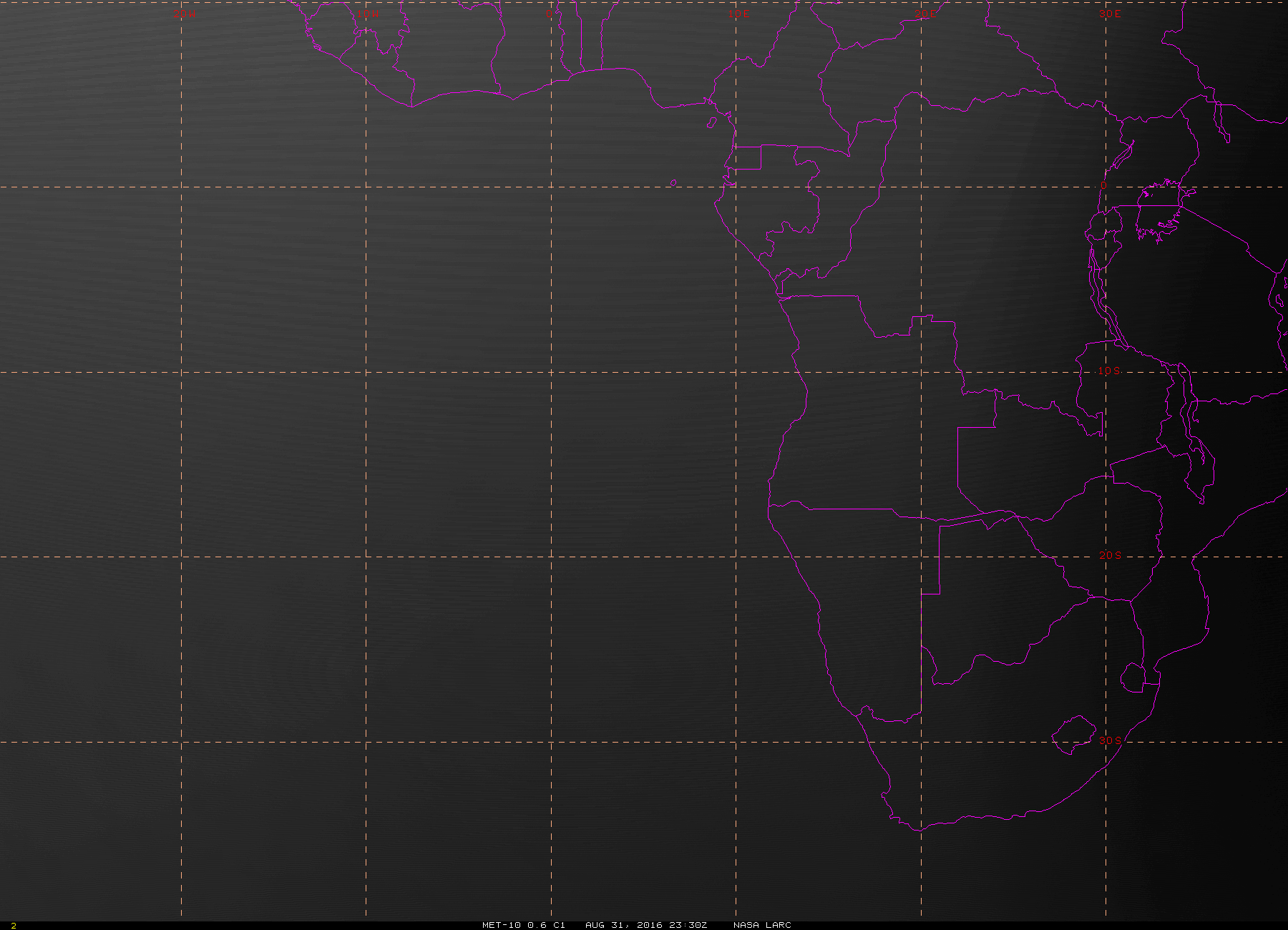Click the '10 W' longitude label
Image resolution: width=1288 pixels, height=930 pixels.
click(x=368, y=14)
